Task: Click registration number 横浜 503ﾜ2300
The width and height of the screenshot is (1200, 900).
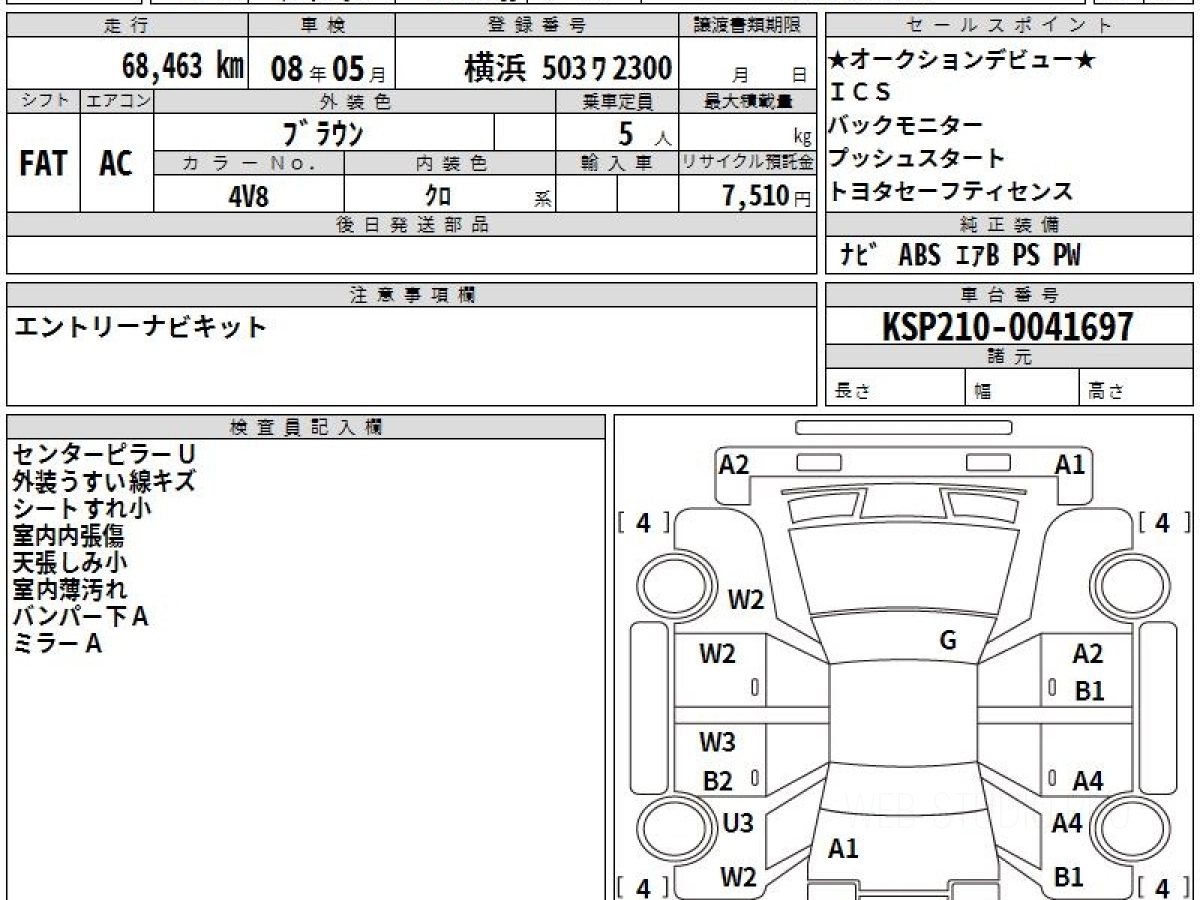Action: click(567, 68)
